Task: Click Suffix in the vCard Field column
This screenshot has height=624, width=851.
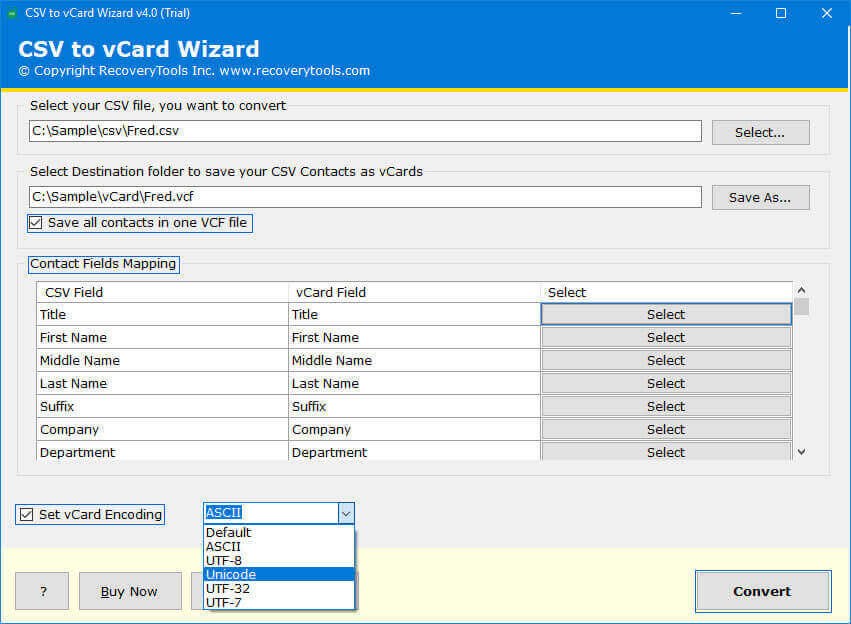Action: click(414, 406)
